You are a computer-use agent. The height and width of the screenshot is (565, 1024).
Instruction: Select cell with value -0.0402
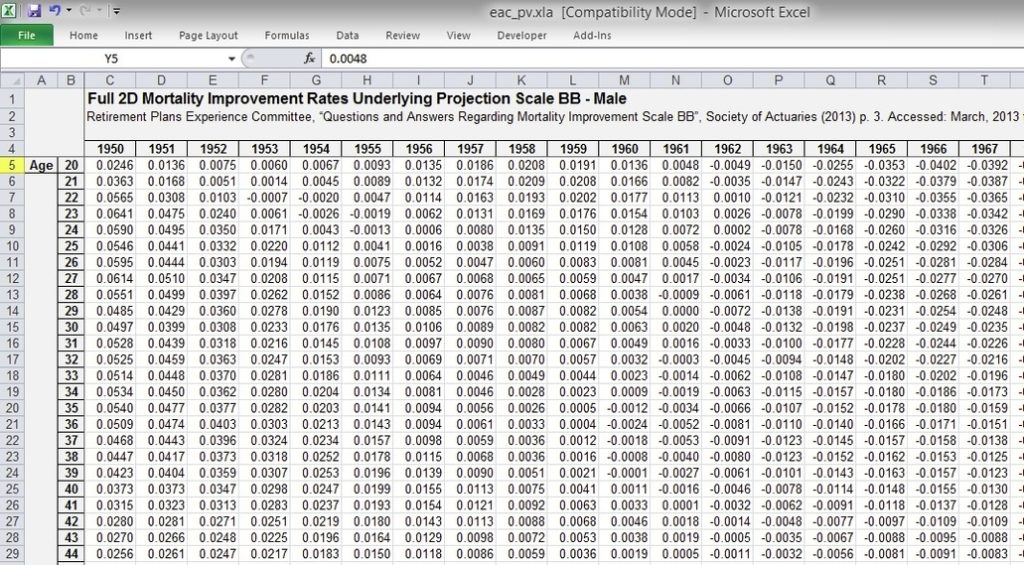[x=933, y=165]
